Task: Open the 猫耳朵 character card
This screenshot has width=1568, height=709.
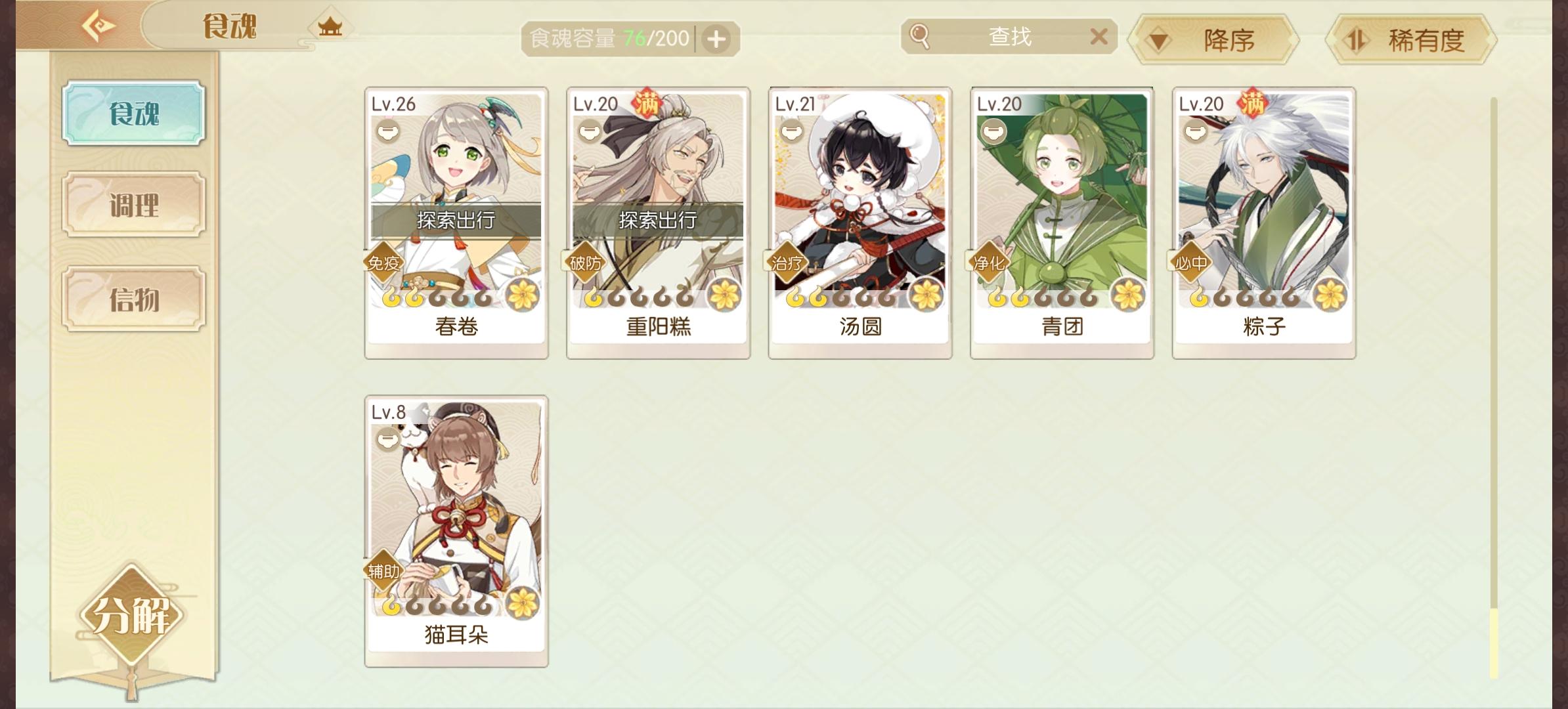Action: click(x=456, y=531)
